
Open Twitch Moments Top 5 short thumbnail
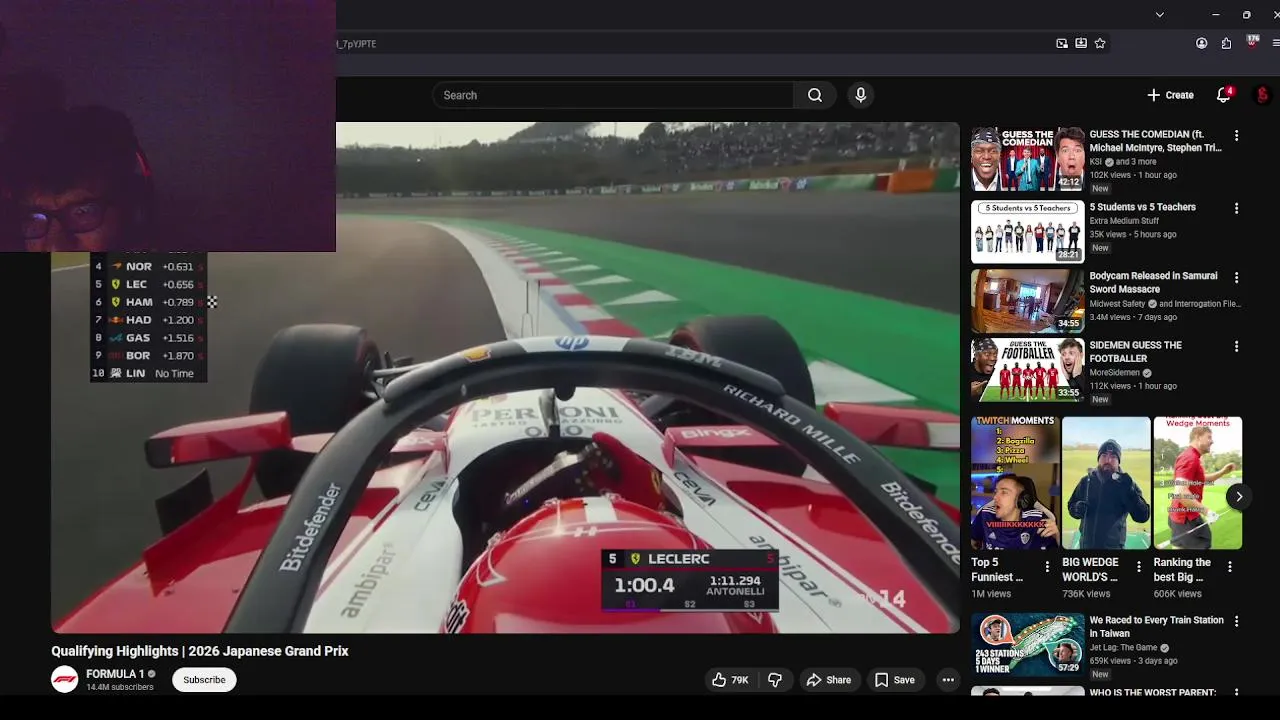pos(1015,483)
